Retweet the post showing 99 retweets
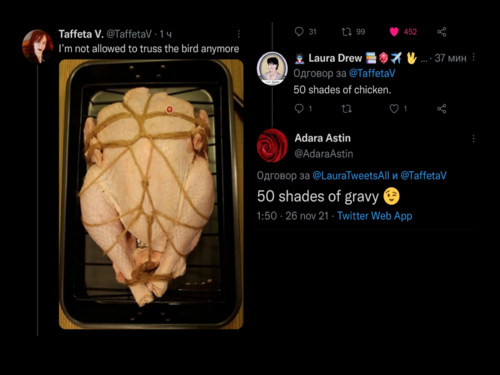The height and width of the screenshot is (375, 500). point(347,32)
